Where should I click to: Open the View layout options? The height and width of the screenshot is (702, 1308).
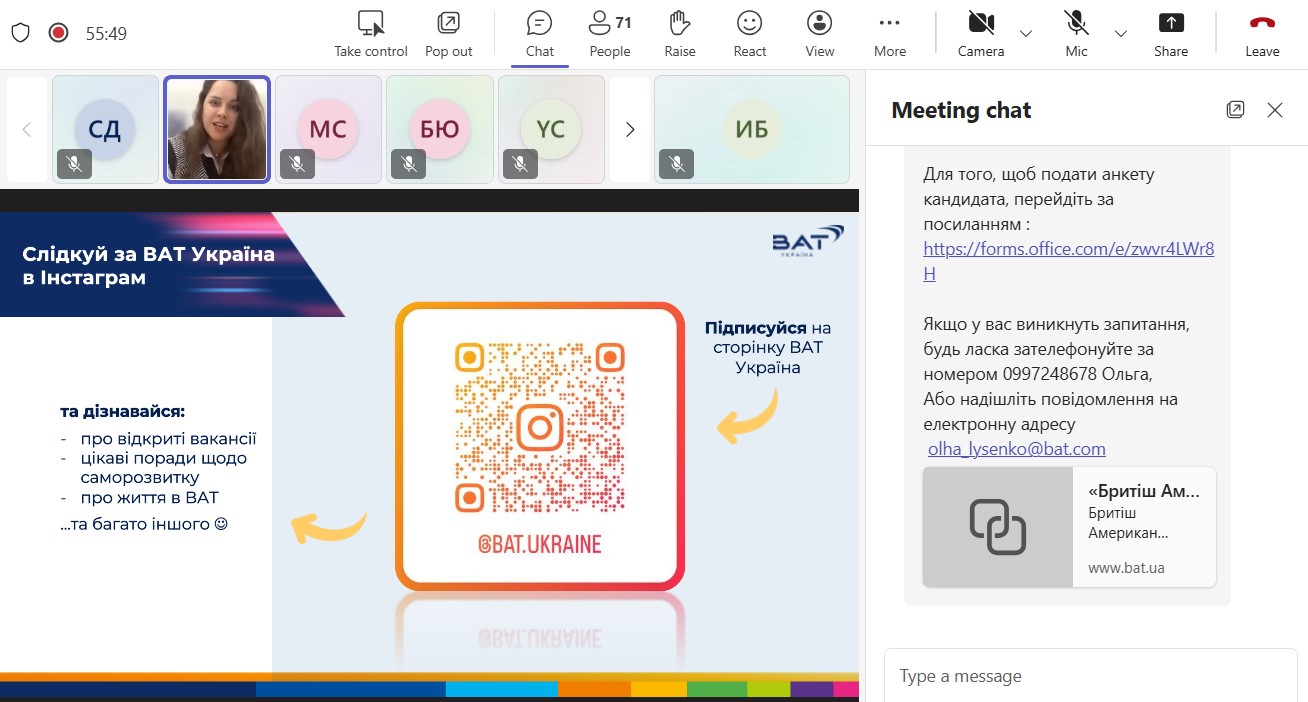[x=819, y=33]
